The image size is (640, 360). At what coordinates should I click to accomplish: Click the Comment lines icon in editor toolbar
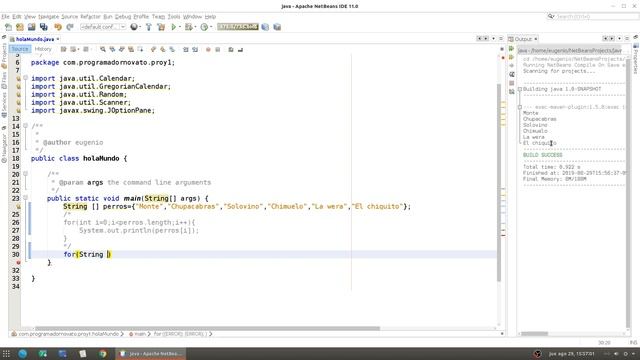[x=231, y=49]
